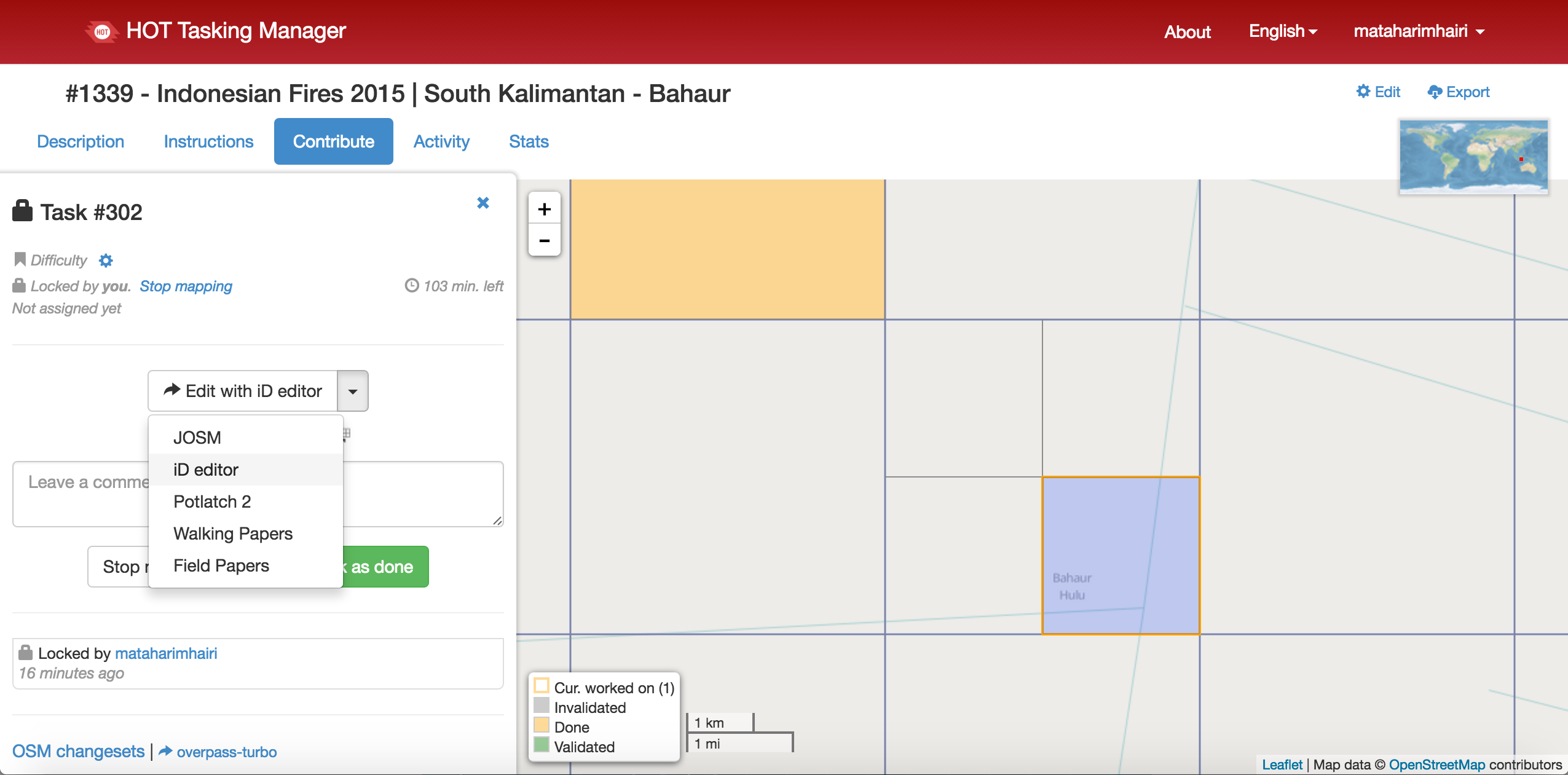Click the Export cloud download icon
This screenshot has width=1568, height=775.
[1435, 92]
